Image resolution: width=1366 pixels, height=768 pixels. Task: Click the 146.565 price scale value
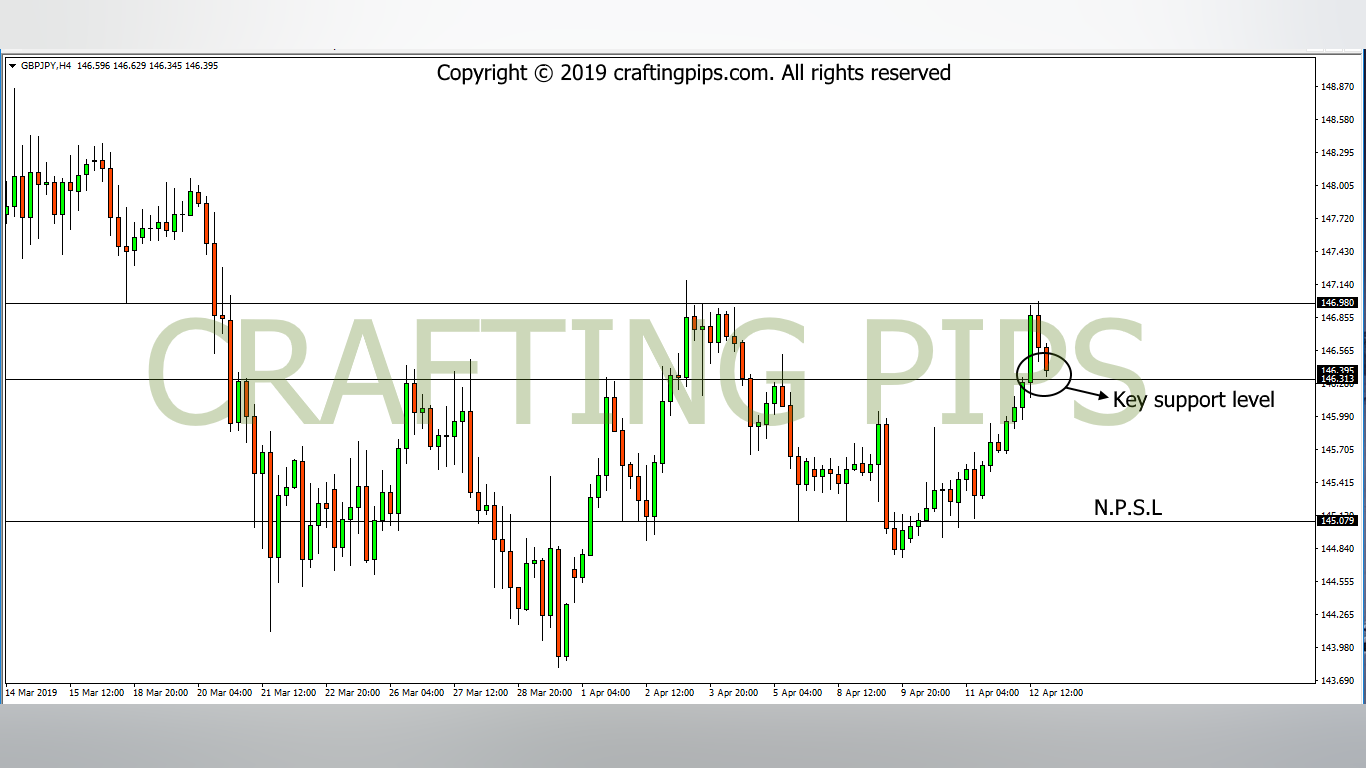(x=1337, y=351)
